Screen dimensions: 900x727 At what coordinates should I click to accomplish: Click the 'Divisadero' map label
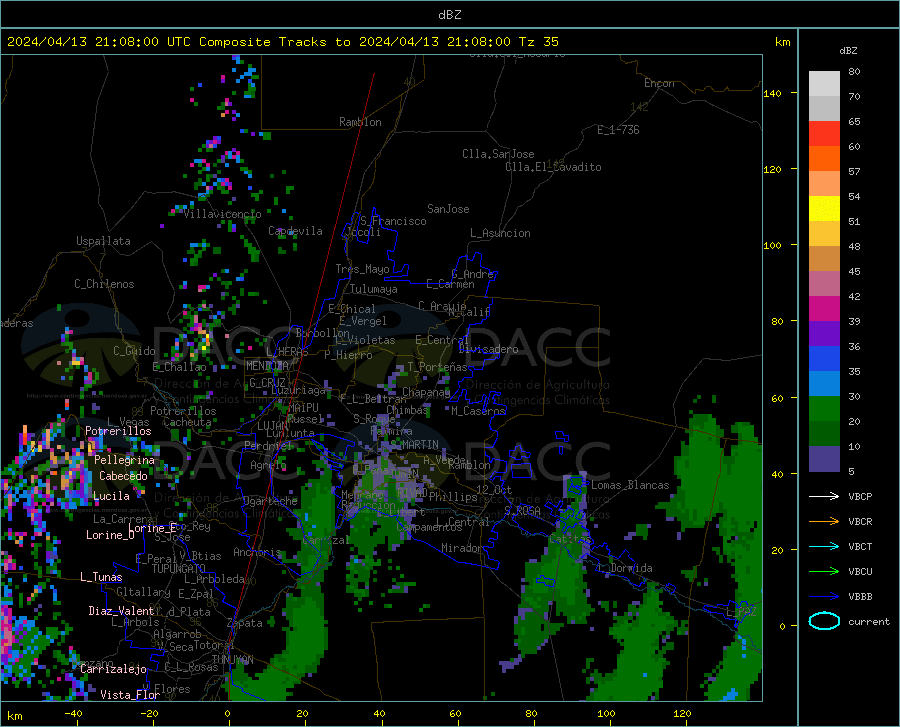[488, 349]
